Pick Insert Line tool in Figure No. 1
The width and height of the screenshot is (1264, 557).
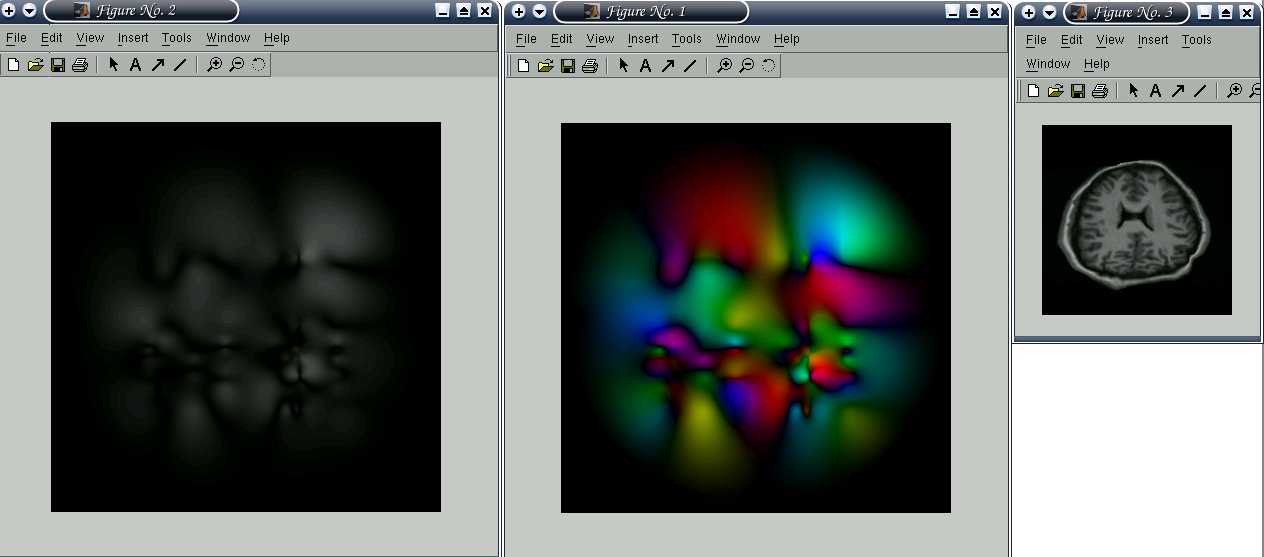[x=690, y=66]
